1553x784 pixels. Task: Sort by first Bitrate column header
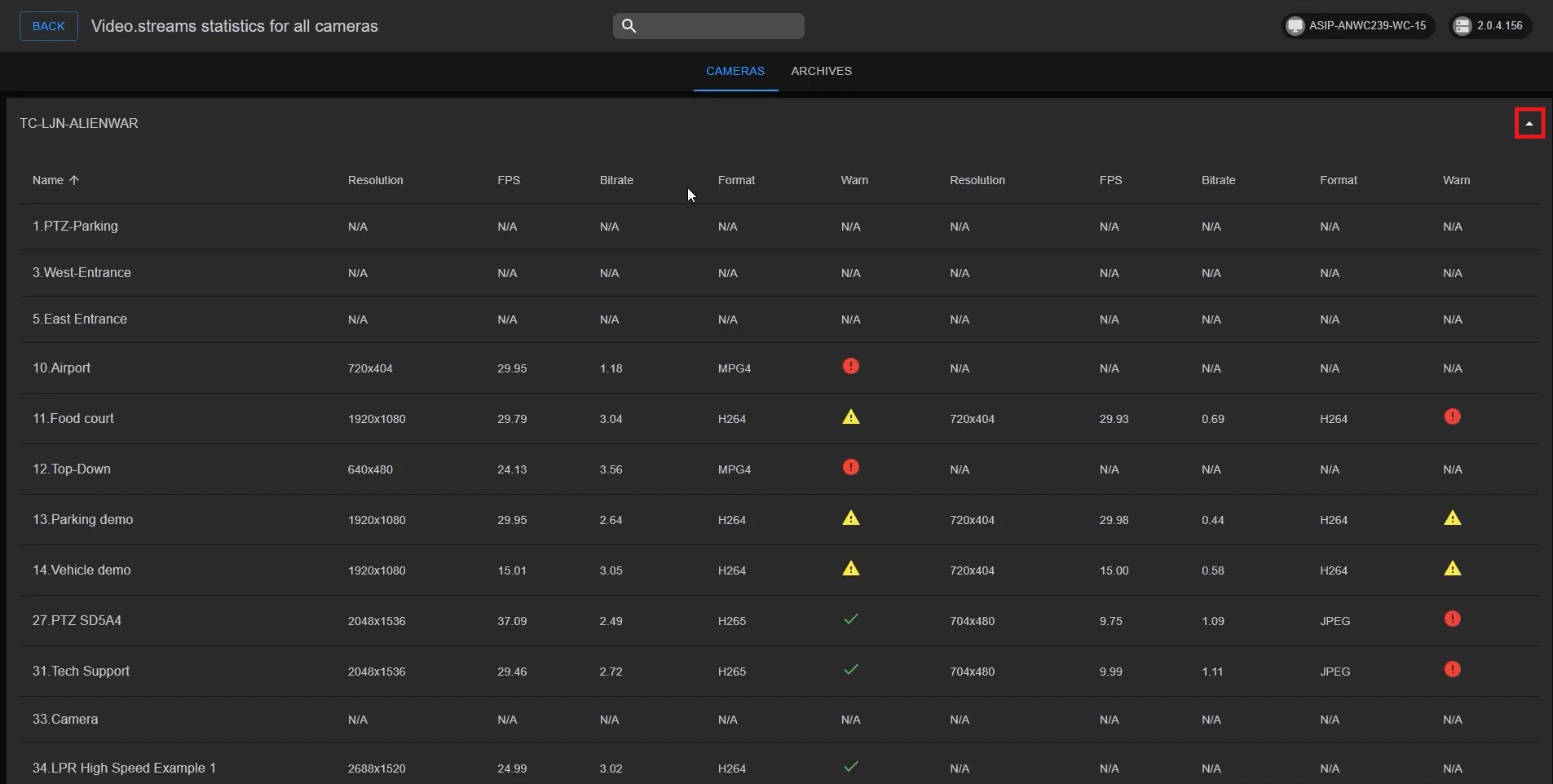point(616,180)
